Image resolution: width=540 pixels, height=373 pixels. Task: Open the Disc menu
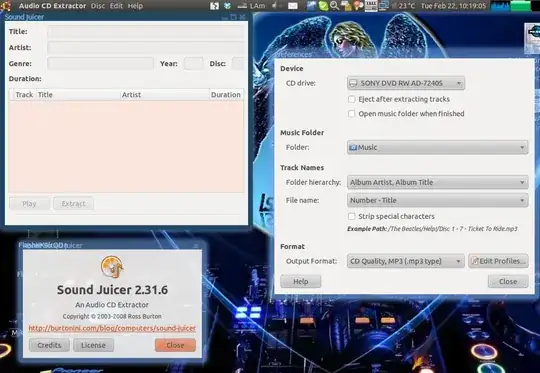click(98, 6)
